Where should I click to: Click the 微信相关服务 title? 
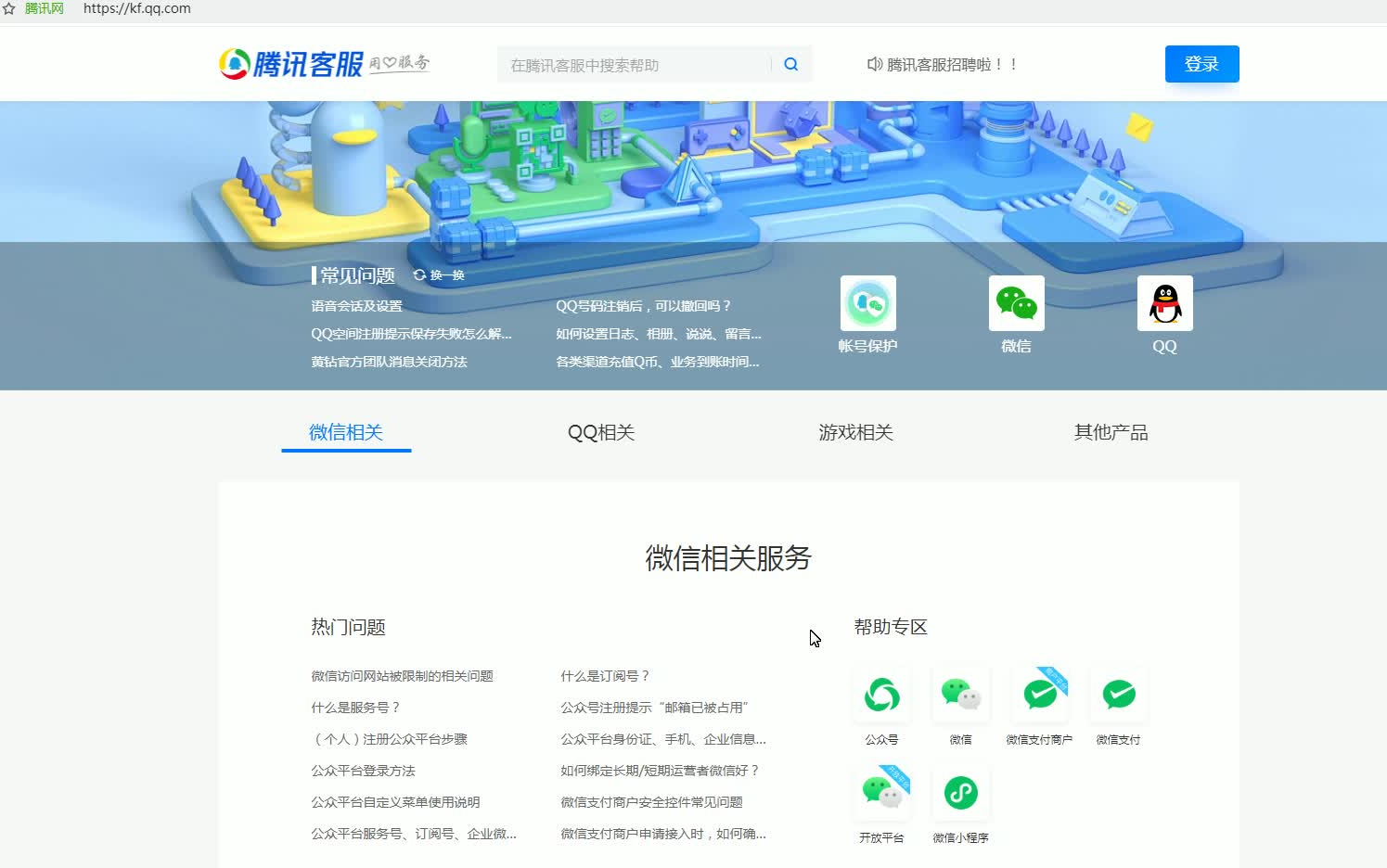[x=728, y=557]
